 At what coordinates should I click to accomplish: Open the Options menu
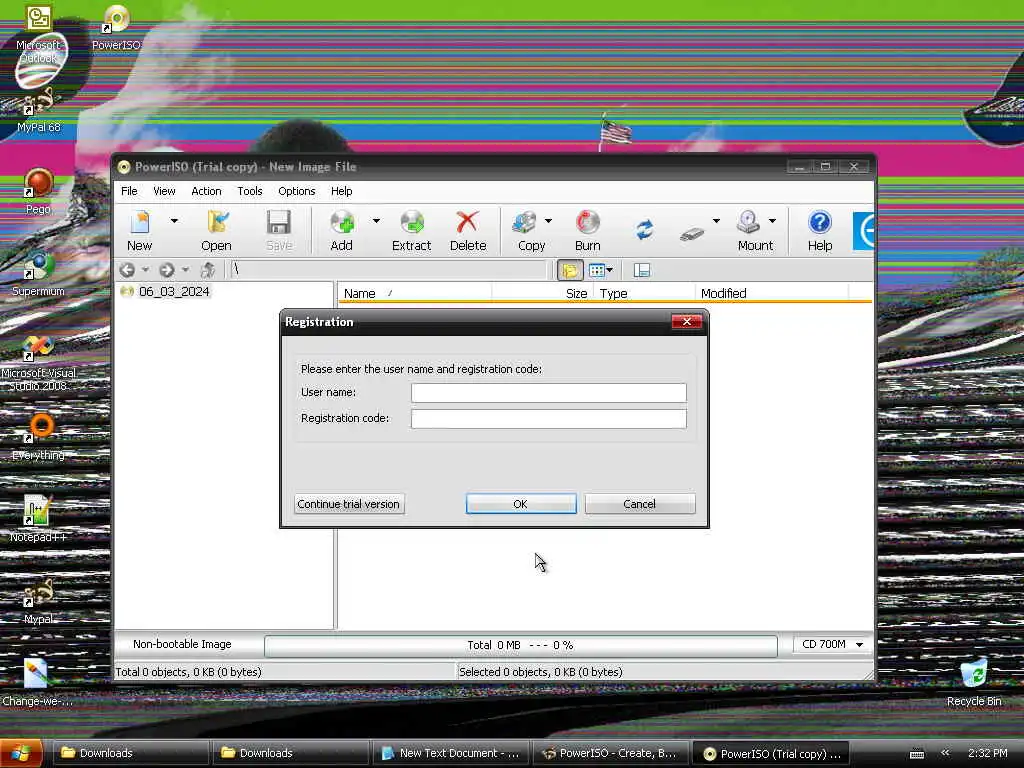[x=296, y=191]
